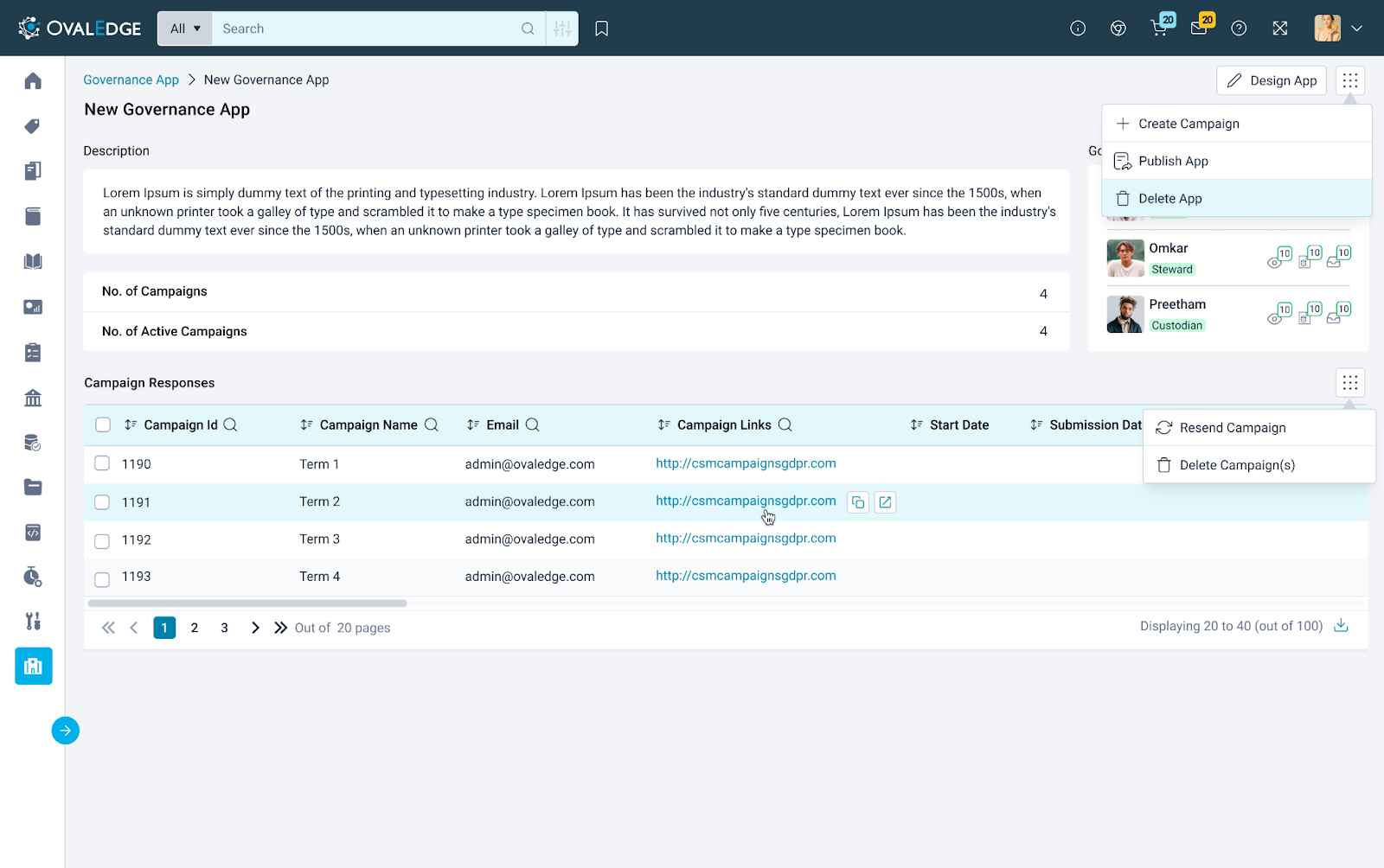Click the OvalEdge logo
The image size is (1384, 868).
point(80,29)
